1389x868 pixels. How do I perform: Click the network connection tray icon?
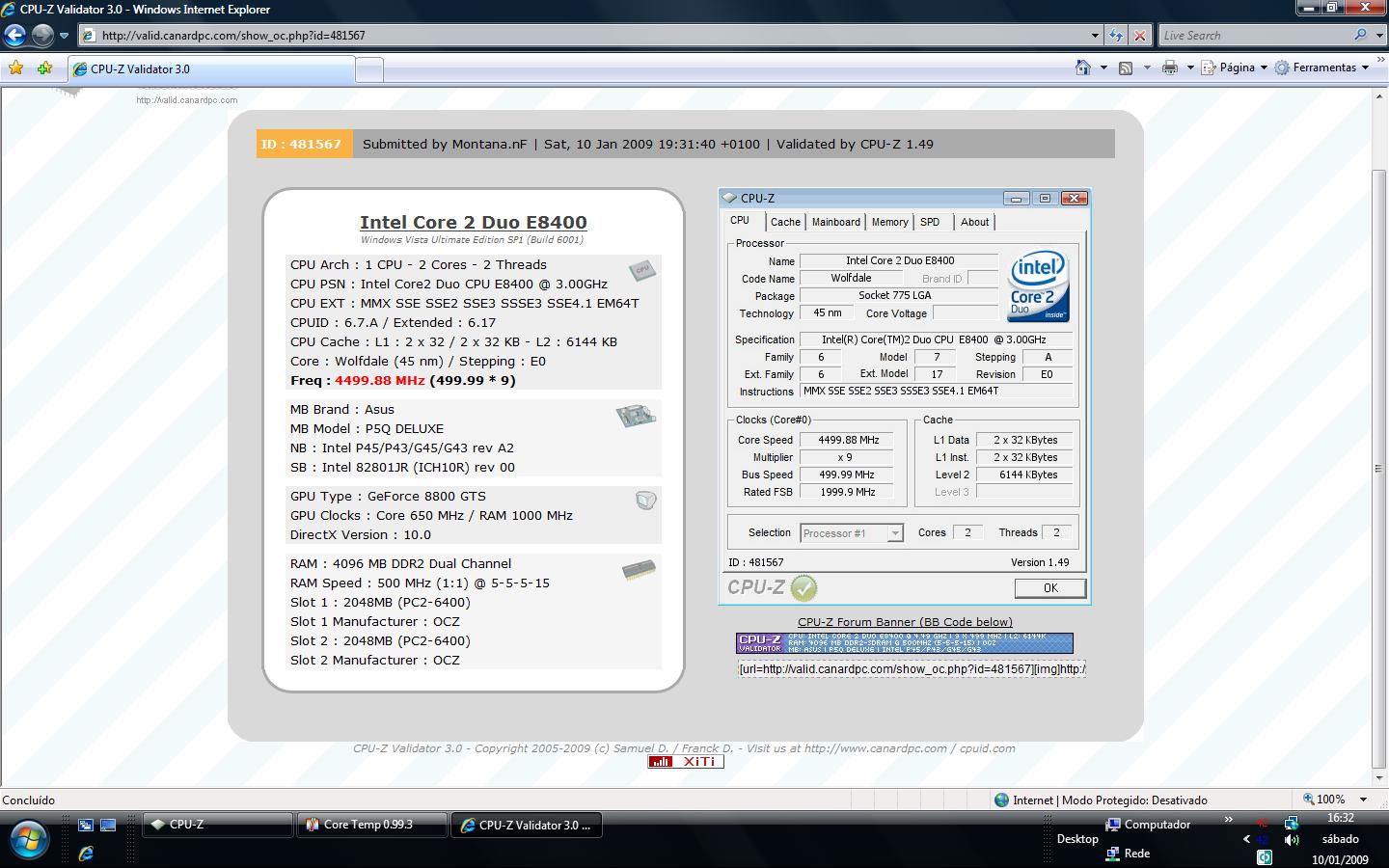point(1291,822)
